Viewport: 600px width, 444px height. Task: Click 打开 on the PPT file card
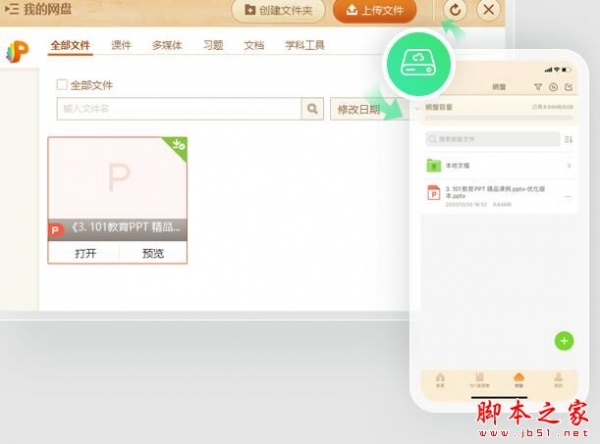(85, 253)
